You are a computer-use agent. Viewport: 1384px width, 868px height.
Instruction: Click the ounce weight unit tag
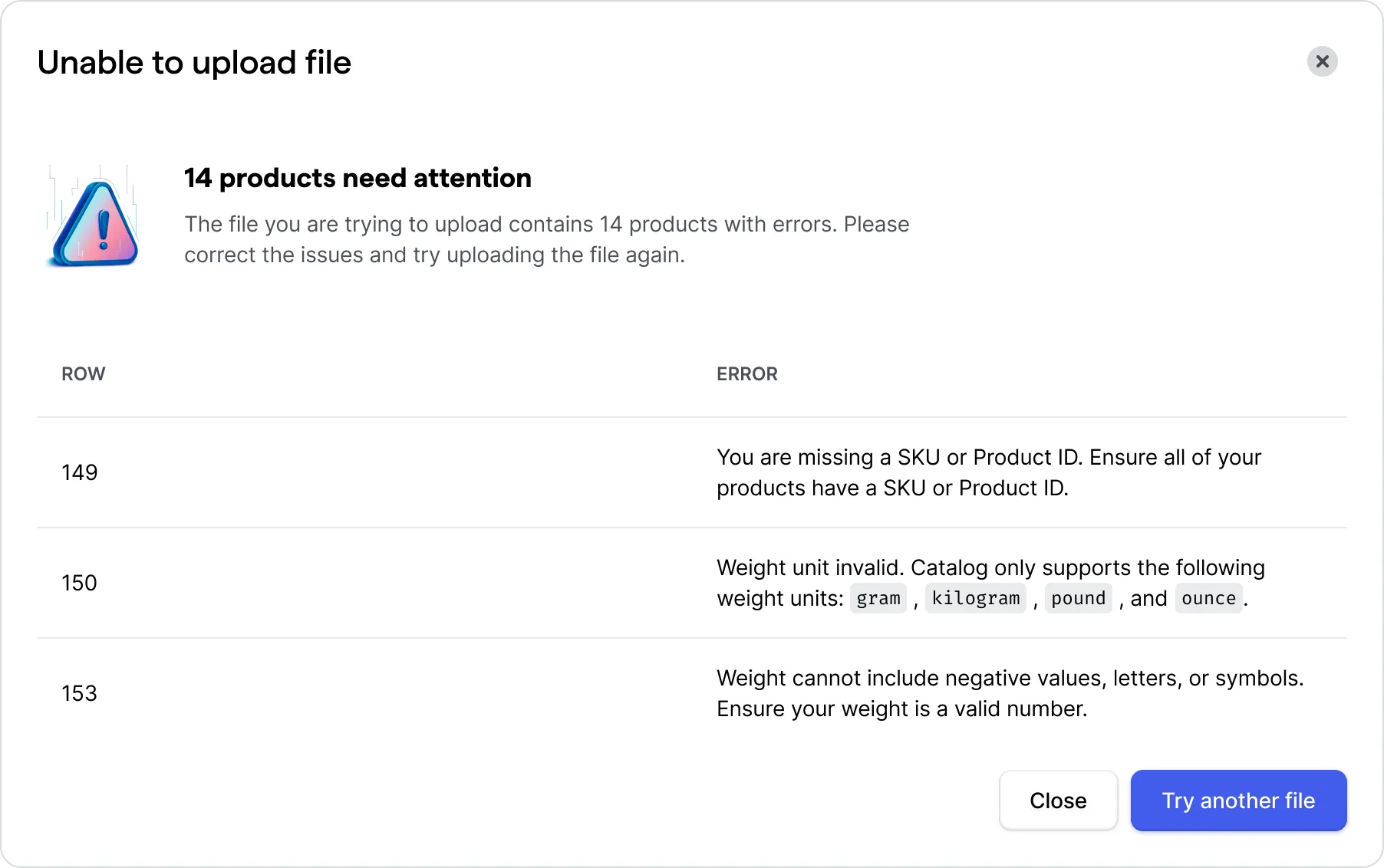[x=1208, y=598]
